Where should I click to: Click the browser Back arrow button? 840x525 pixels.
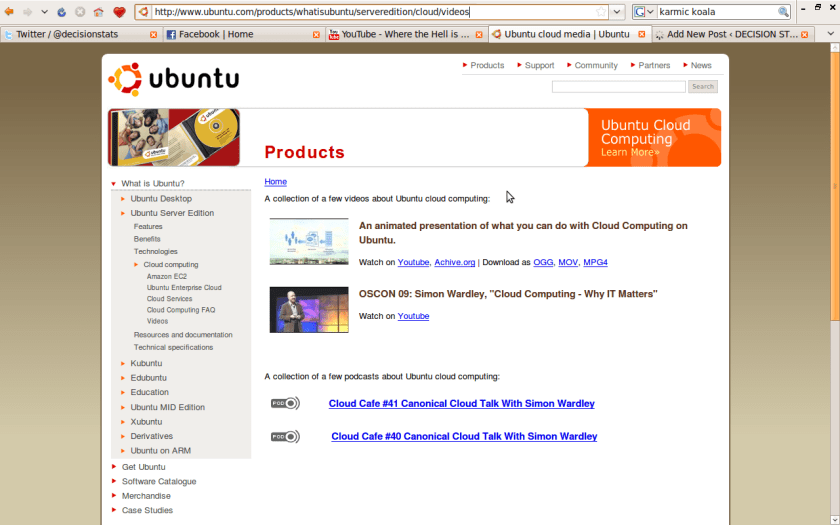coord(8,12)
